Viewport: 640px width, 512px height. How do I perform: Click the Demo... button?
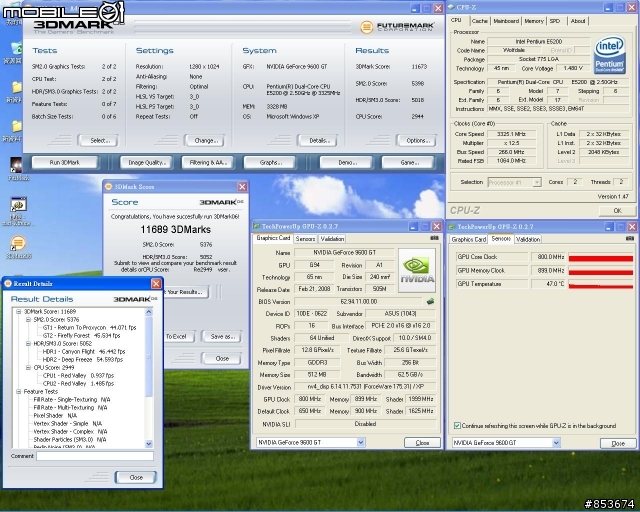point(346,162)
